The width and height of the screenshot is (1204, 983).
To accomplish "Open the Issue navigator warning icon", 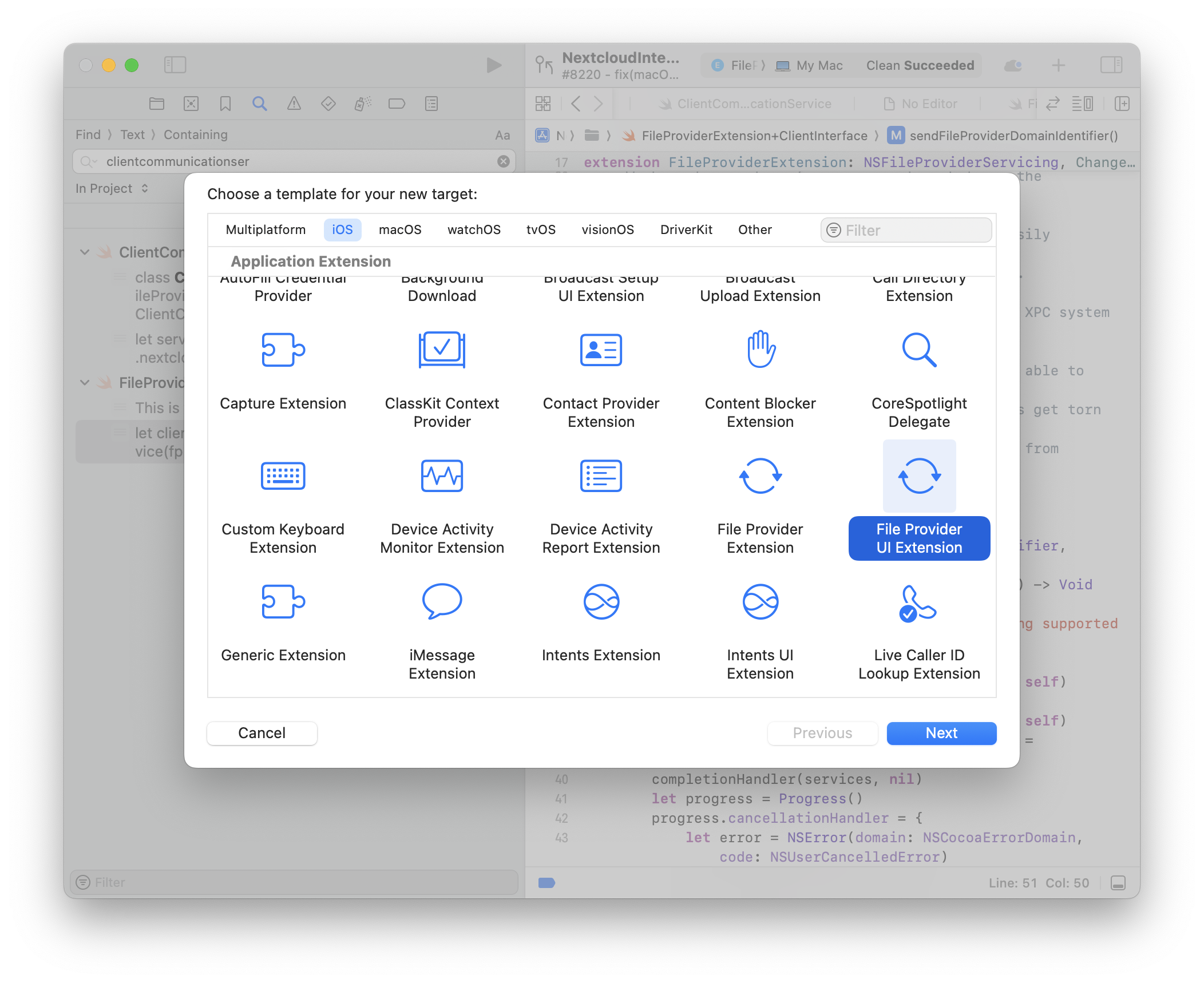I will point(294,104).
